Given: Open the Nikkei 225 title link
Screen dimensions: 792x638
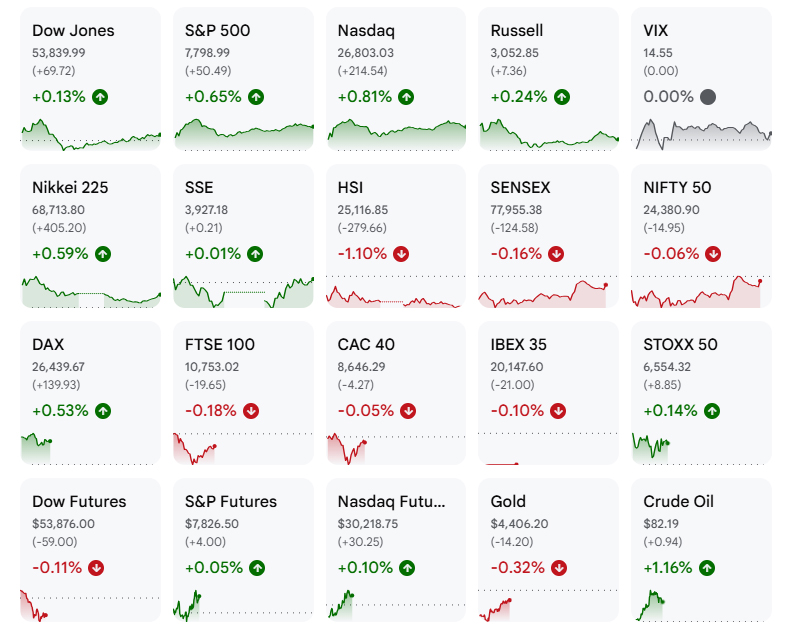Looking at the screenshot, I should point(70,188).
